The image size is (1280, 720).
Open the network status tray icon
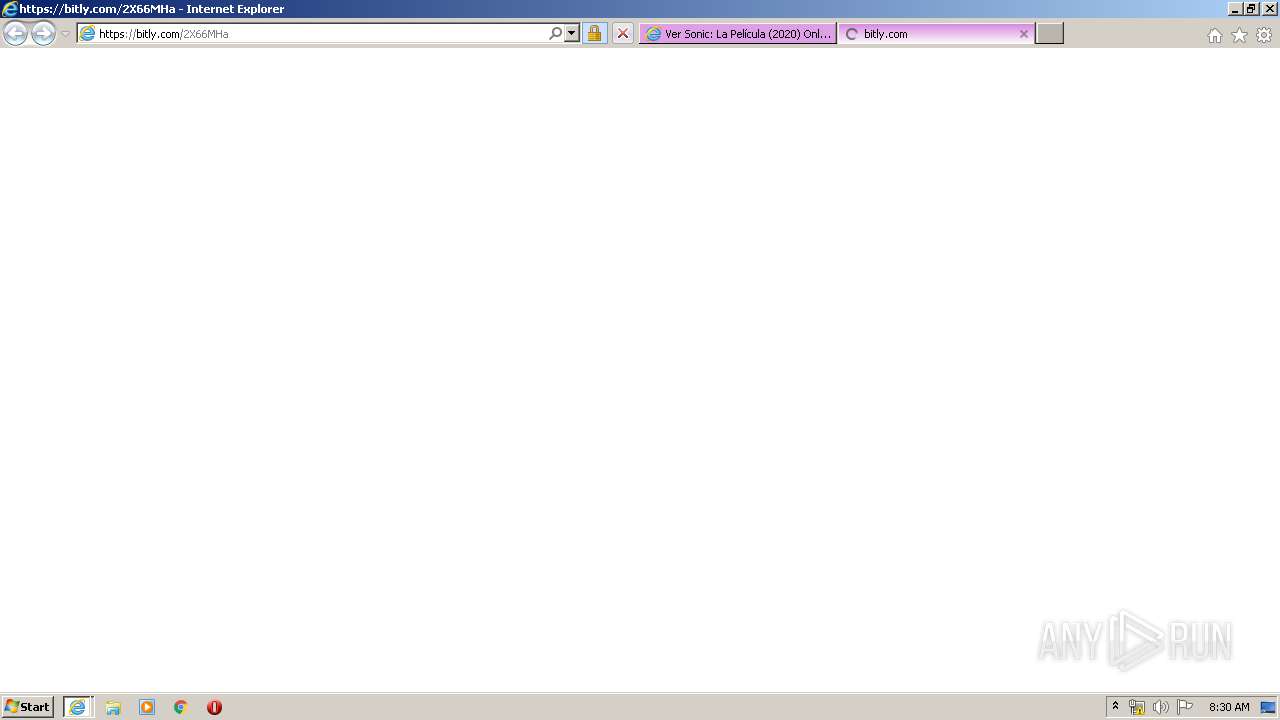coord(1137,707)
